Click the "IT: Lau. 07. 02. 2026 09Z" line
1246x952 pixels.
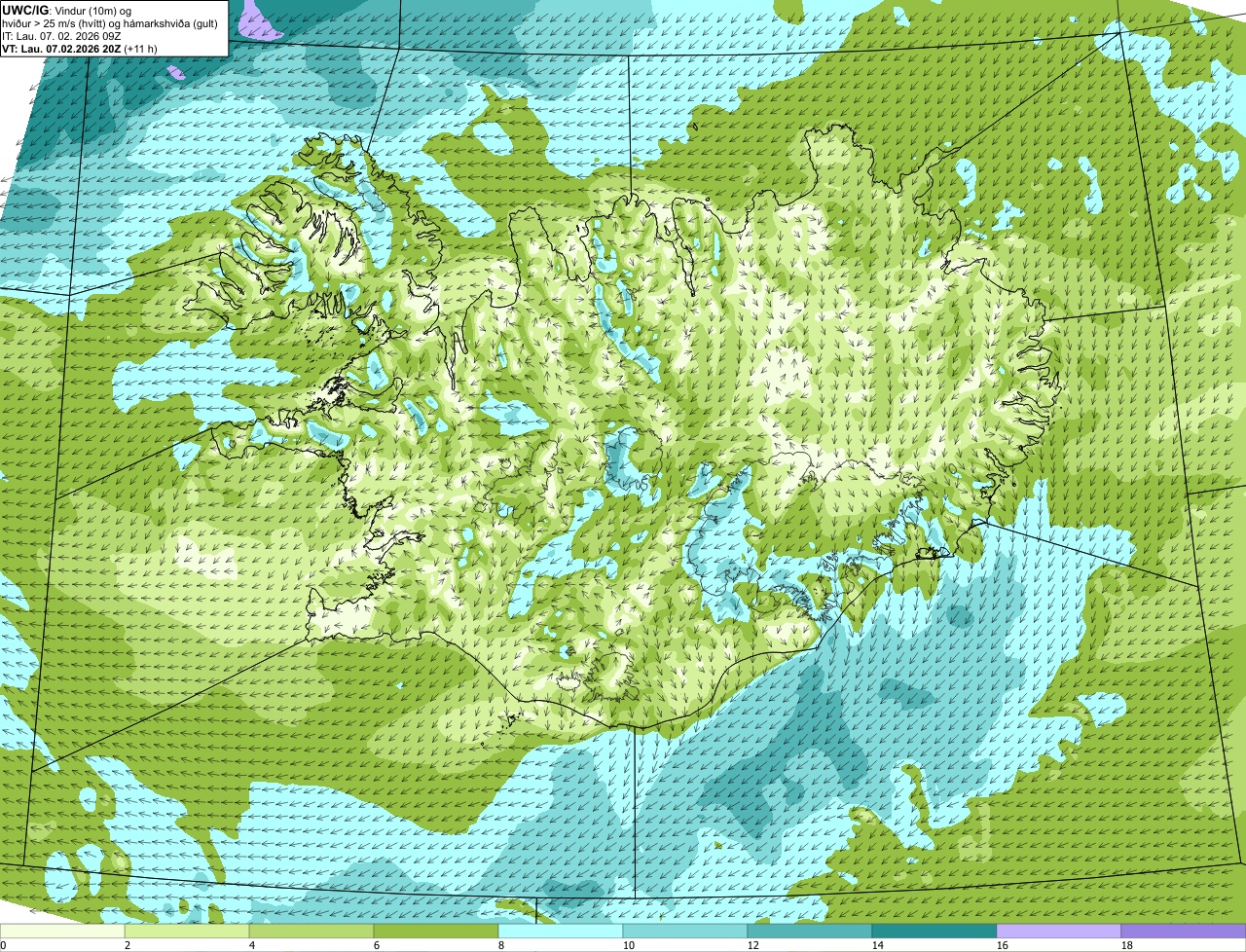click(62, 35)
